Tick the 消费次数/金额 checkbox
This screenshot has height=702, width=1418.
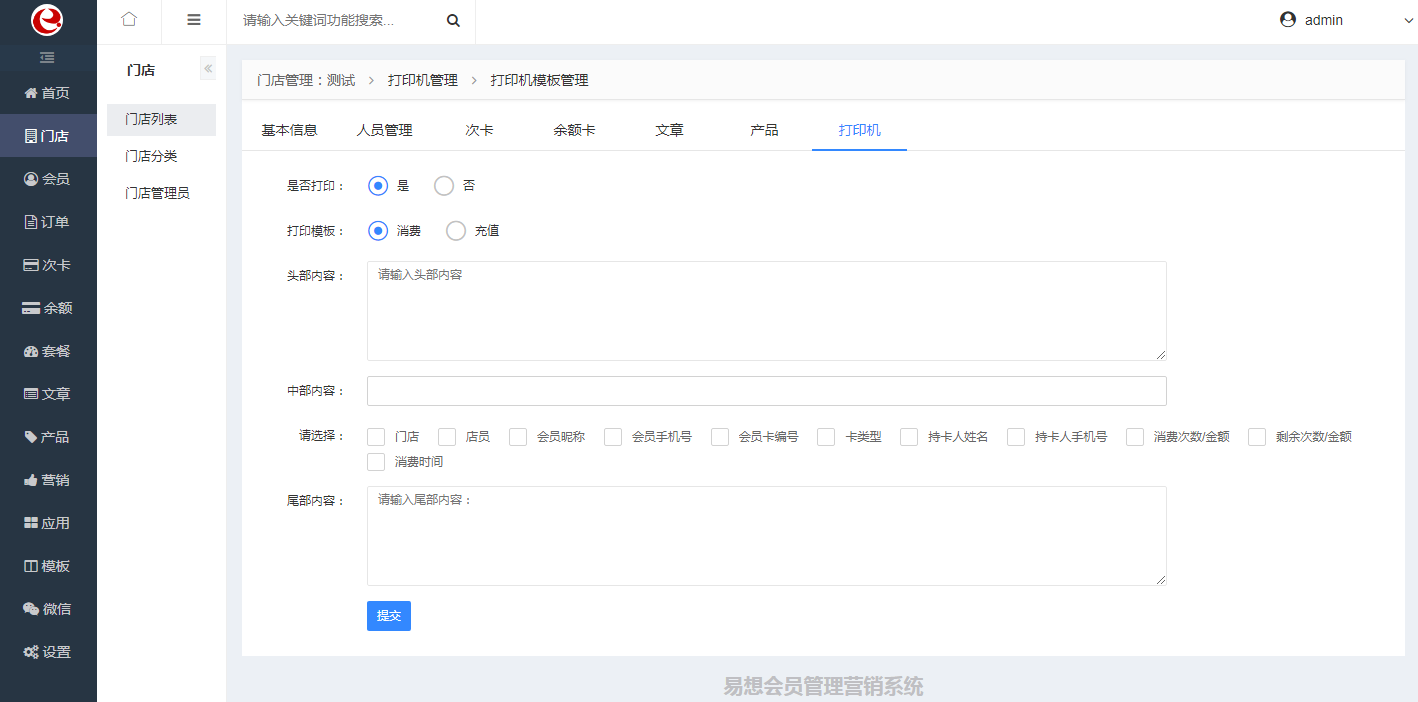[x=1135, y=437]
